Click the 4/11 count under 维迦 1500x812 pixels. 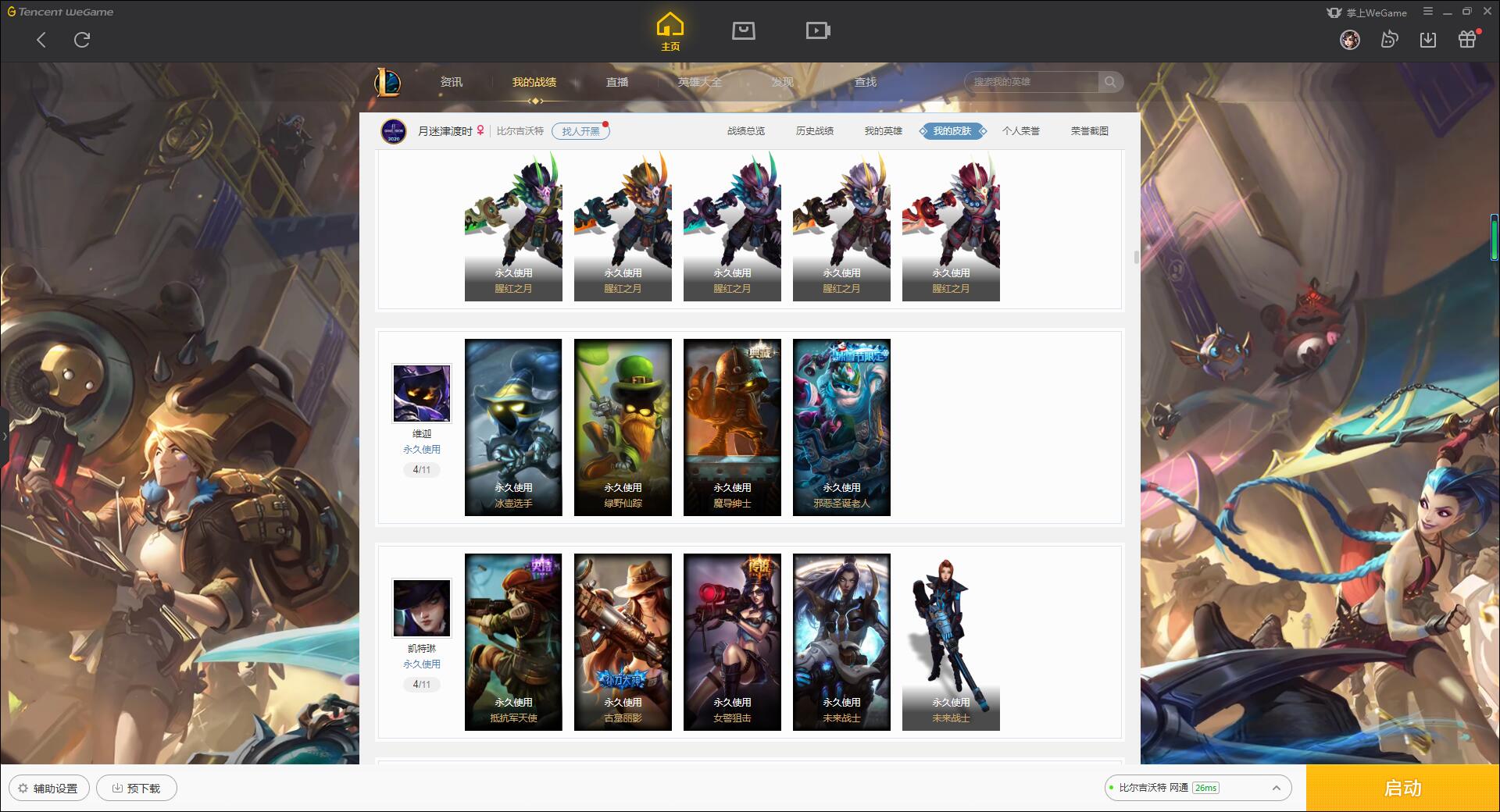422,470
